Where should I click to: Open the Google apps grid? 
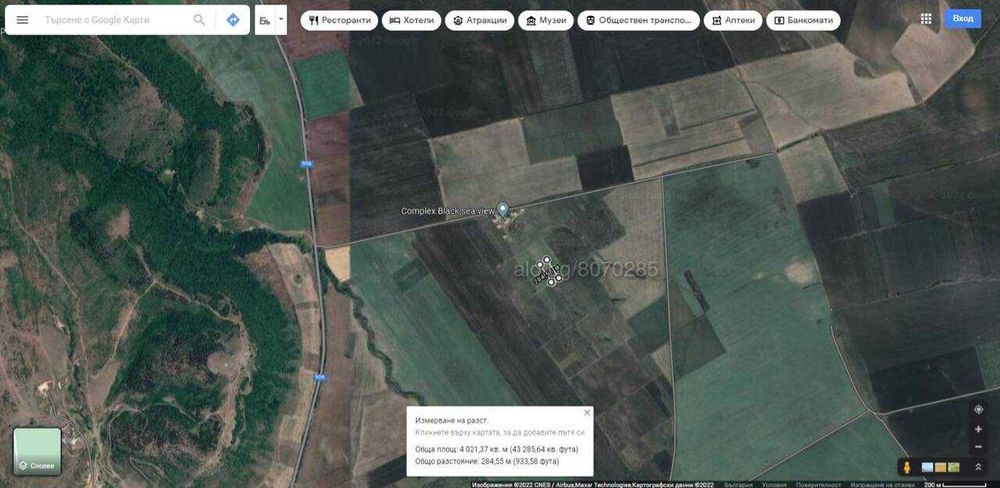pos(926,19)
